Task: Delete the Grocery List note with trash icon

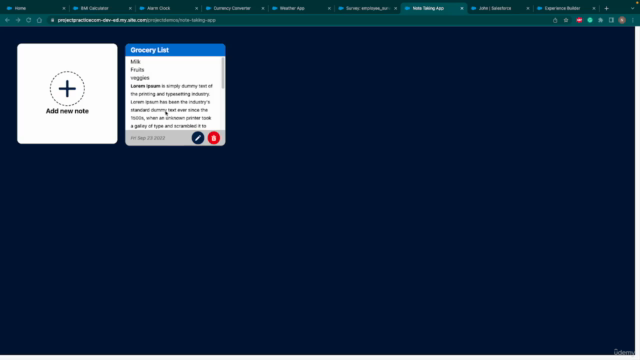Action: click(214, 138)
